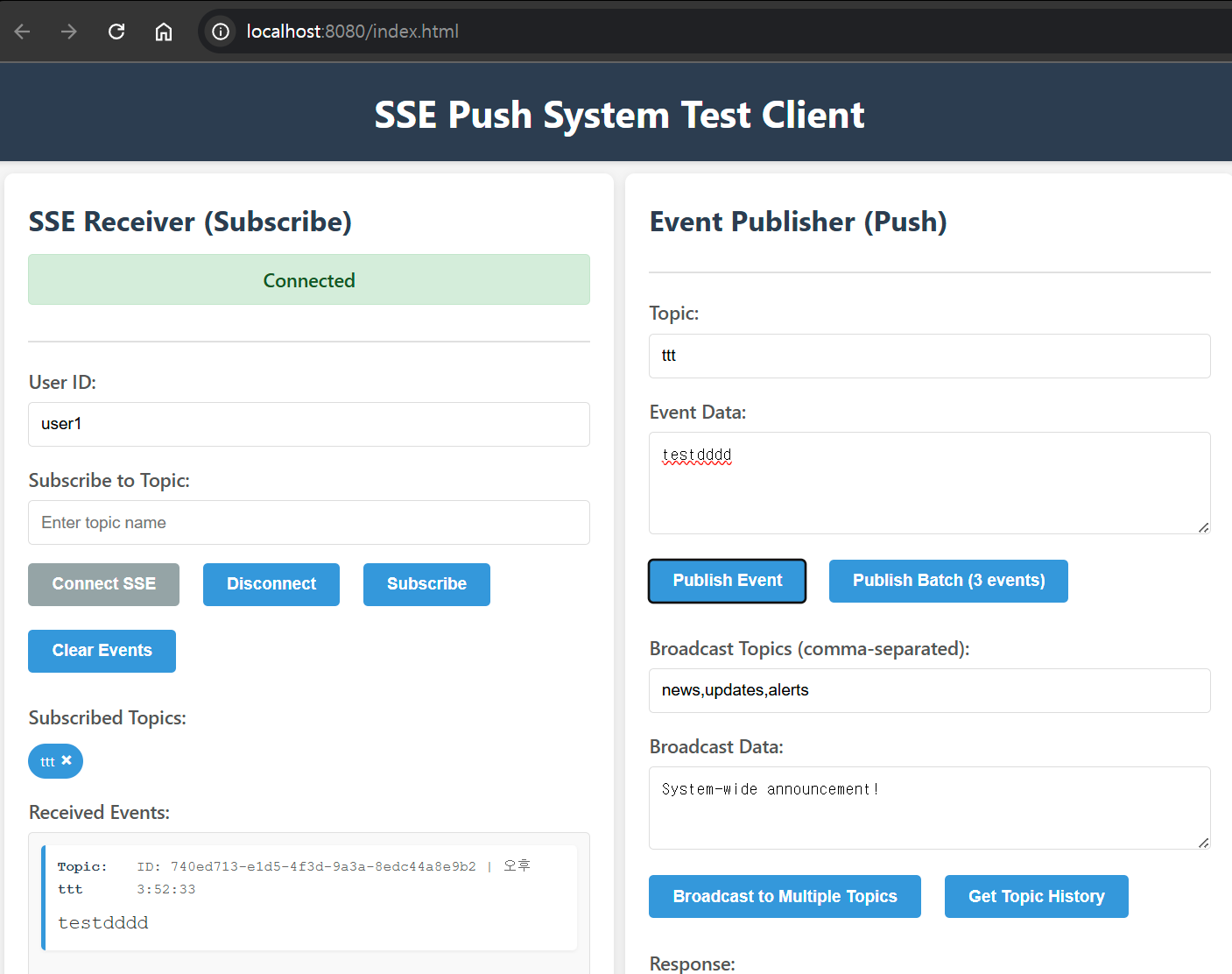1232x974 pixels.
Task: Click the browser back arrow
Action: point(23,32)
